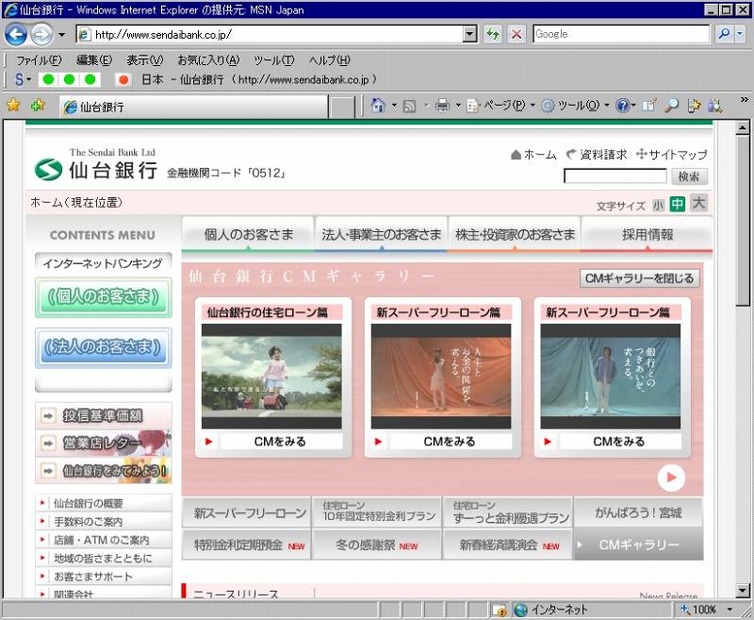Click CMギャラリーを閉じる button

tap(639, 278)
